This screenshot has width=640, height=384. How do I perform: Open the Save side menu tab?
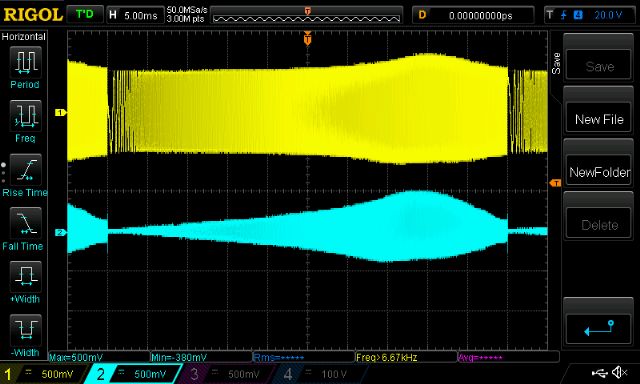coord(556,63)
